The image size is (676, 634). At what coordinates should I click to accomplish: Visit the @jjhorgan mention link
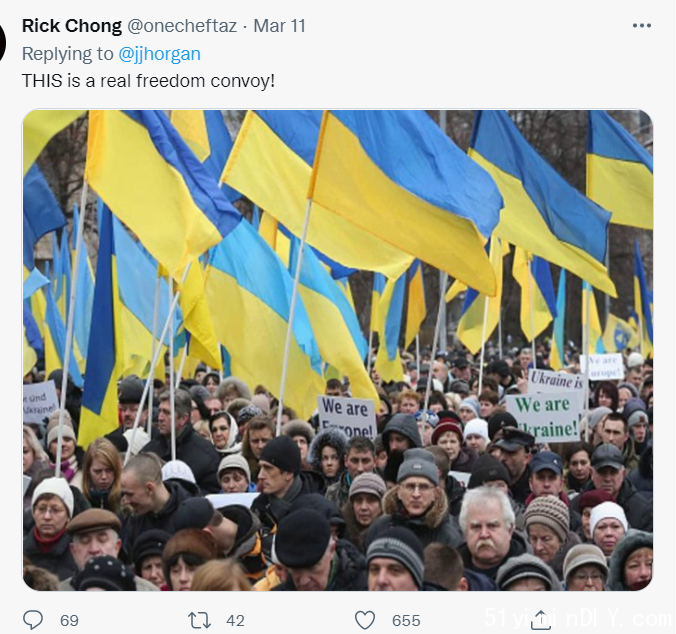(159, 54)
